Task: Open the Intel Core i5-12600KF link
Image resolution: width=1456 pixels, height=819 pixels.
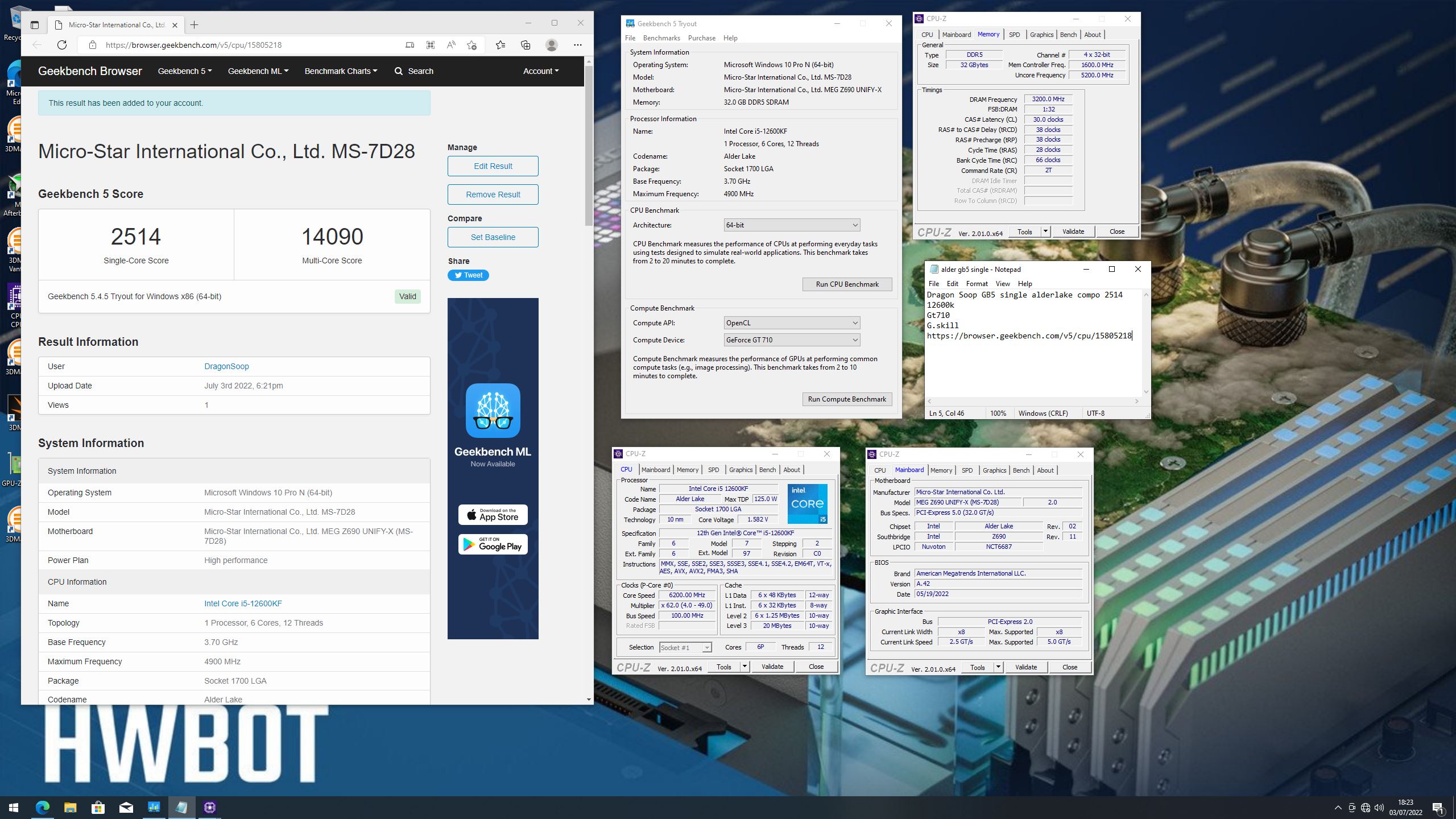Action: [x=243, y=603]
